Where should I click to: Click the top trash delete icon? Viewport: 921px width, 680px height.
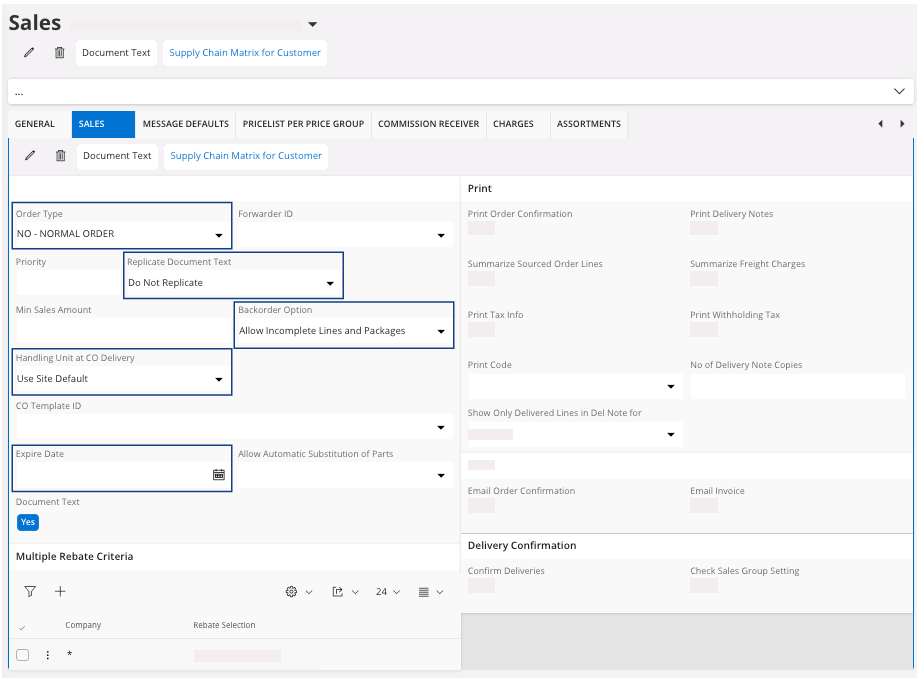[60, 53]
